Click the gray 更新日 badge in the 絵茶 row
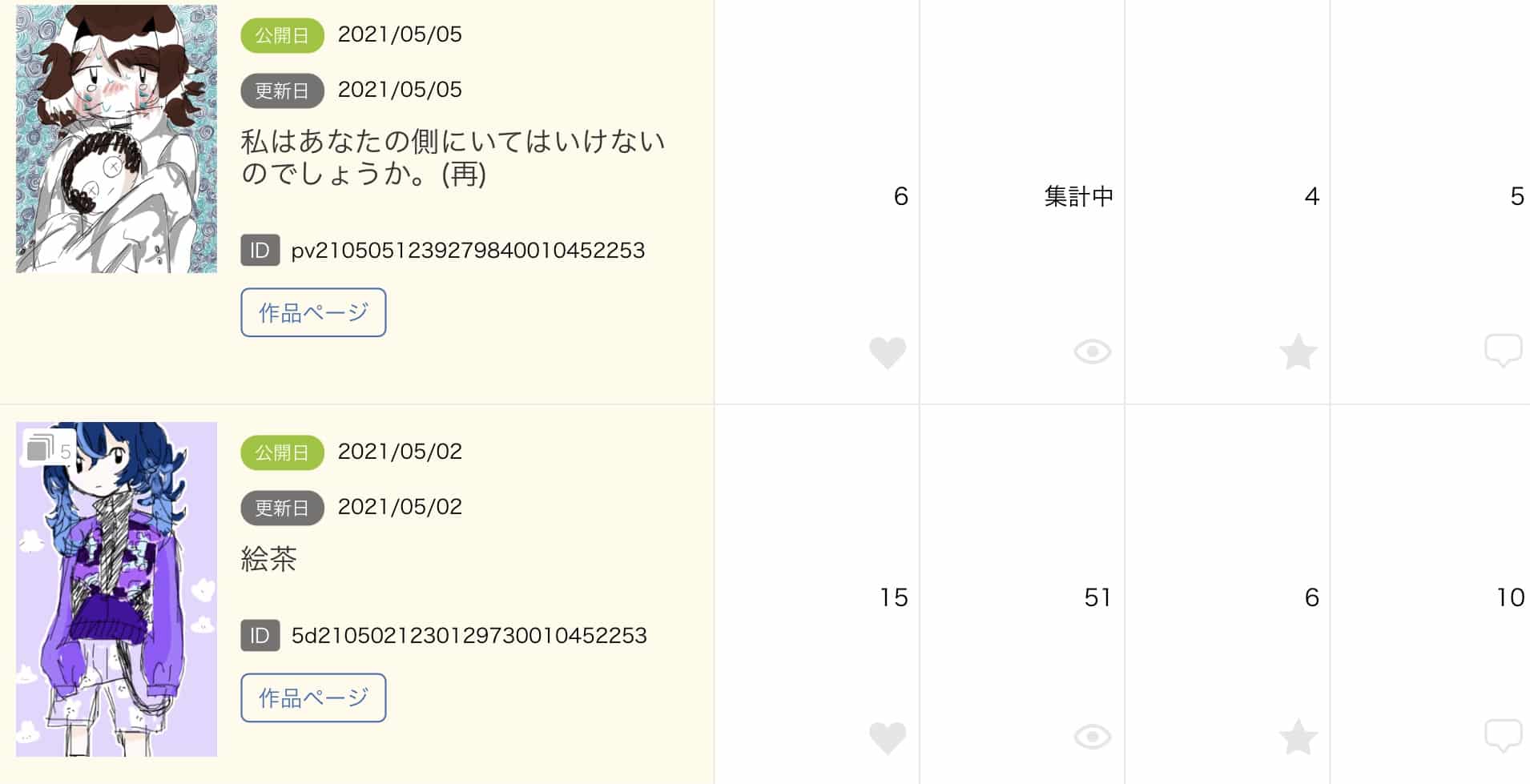1530x784 pixels. tap(282, 508)
